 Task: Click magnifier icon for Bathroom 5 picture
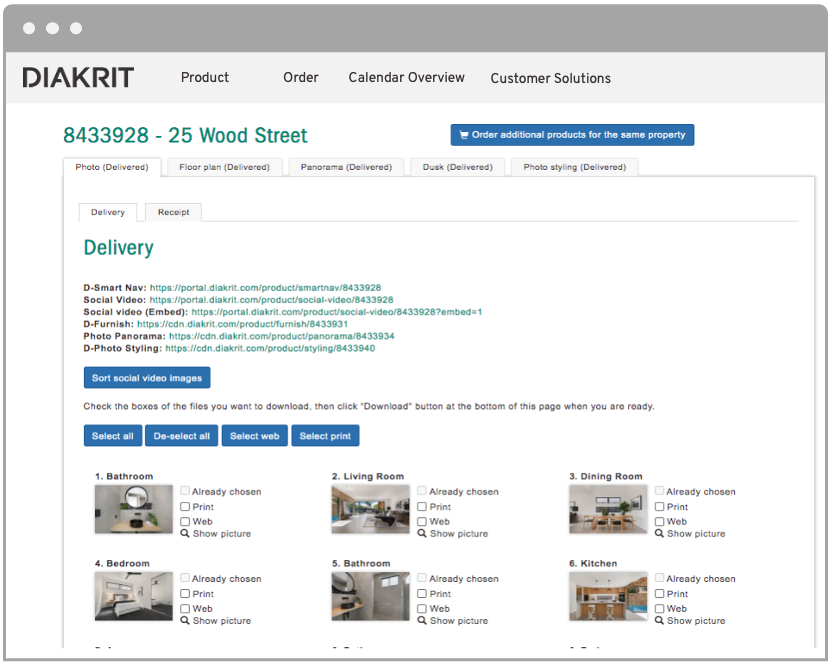[x=422, y=621]
